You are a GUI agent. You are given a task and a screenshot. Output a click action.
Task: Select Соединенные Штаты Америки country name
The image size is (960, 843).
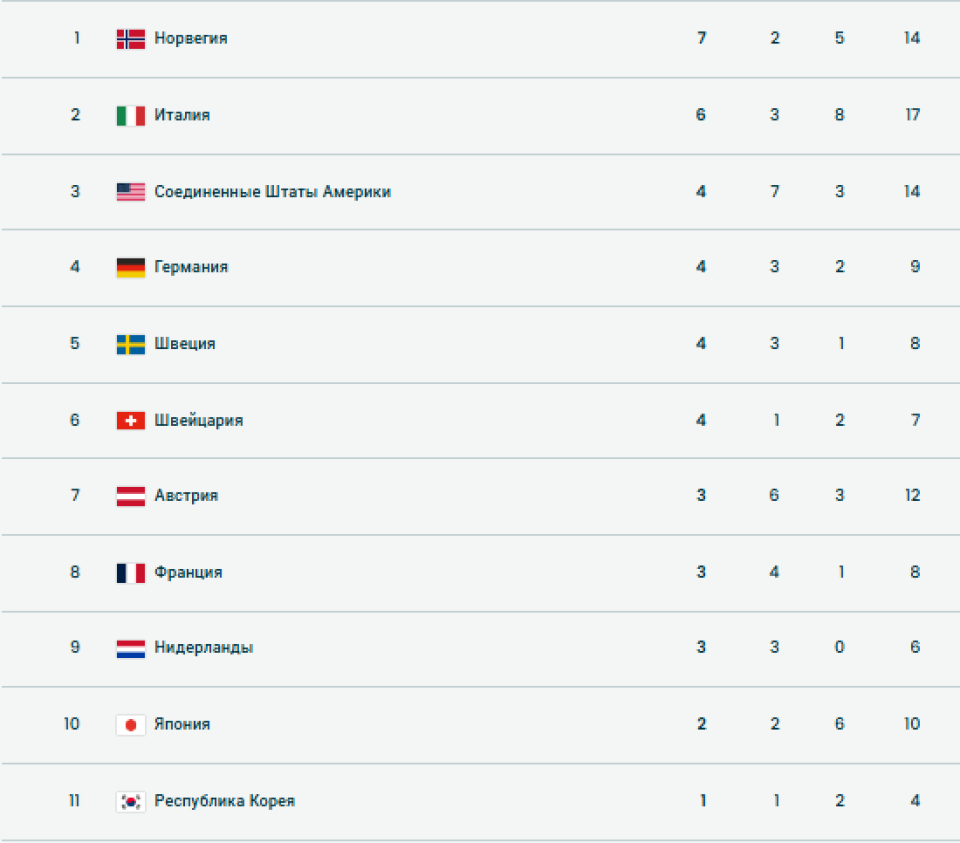[x=272, y=192]
